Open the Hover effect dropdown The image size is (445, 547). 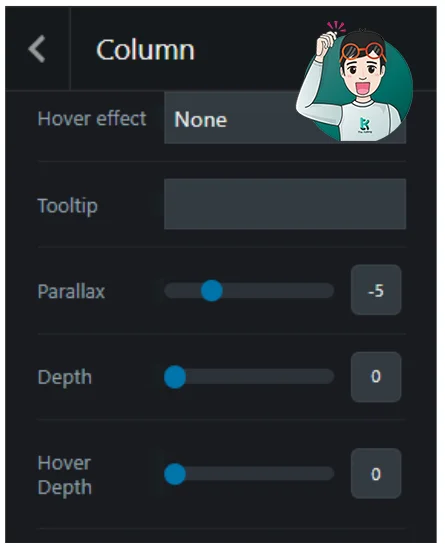285,118
